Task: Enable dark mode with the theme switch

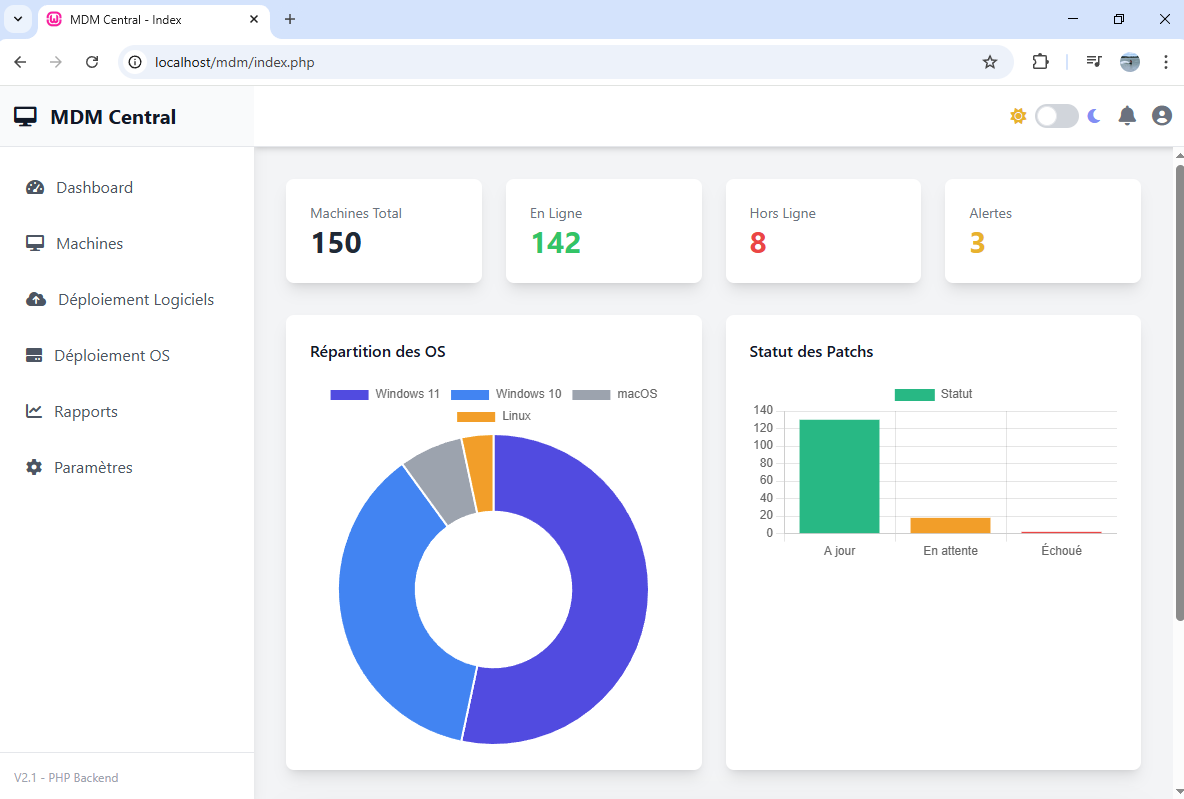Action: (1056, 115)
